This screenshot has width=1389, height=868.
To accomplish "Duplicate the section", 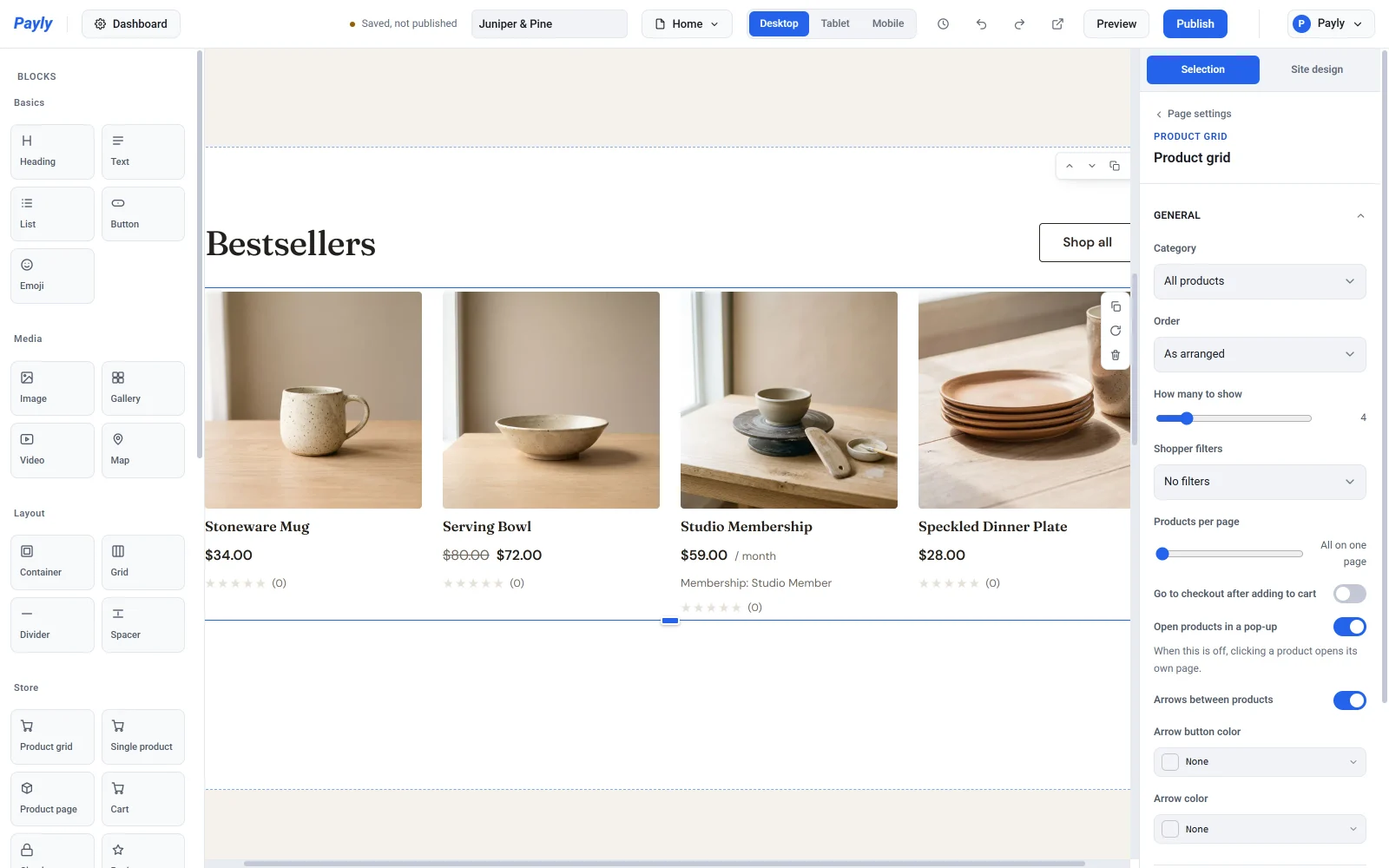I will click(1115, 166).
